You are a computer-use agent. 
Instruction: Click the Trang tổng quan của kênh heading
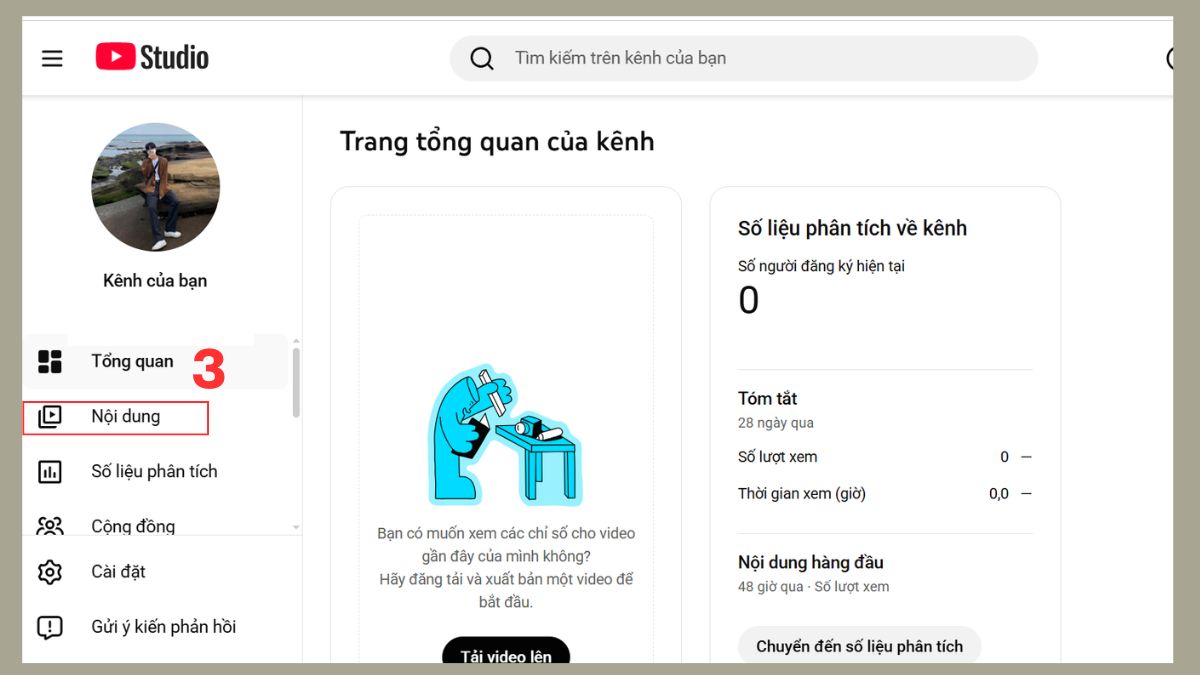click(x=497, y=142)
